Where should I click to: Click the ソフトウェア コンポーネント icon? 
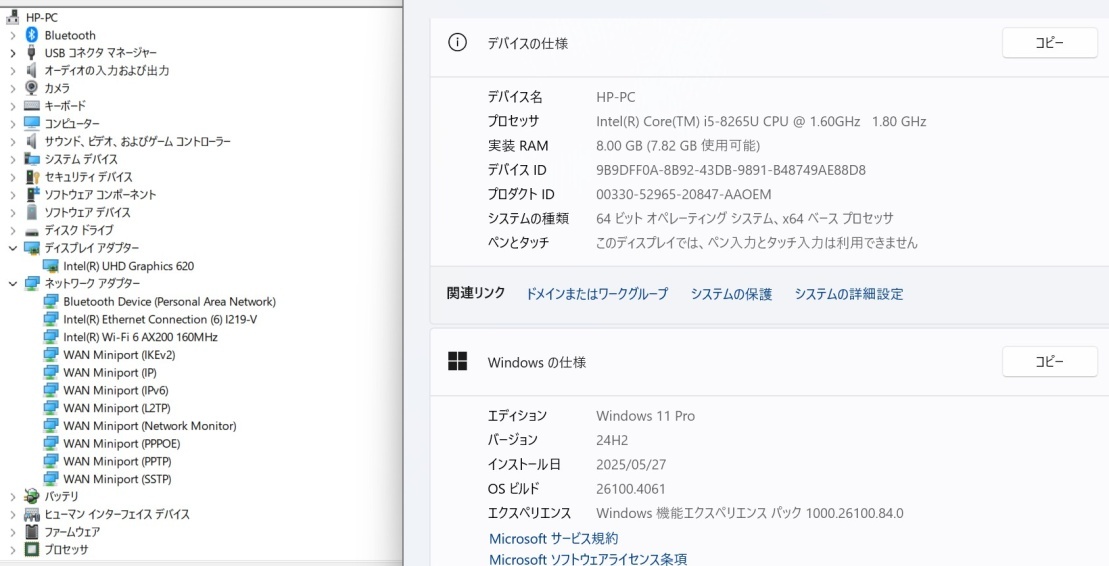(x=32, y=194)
